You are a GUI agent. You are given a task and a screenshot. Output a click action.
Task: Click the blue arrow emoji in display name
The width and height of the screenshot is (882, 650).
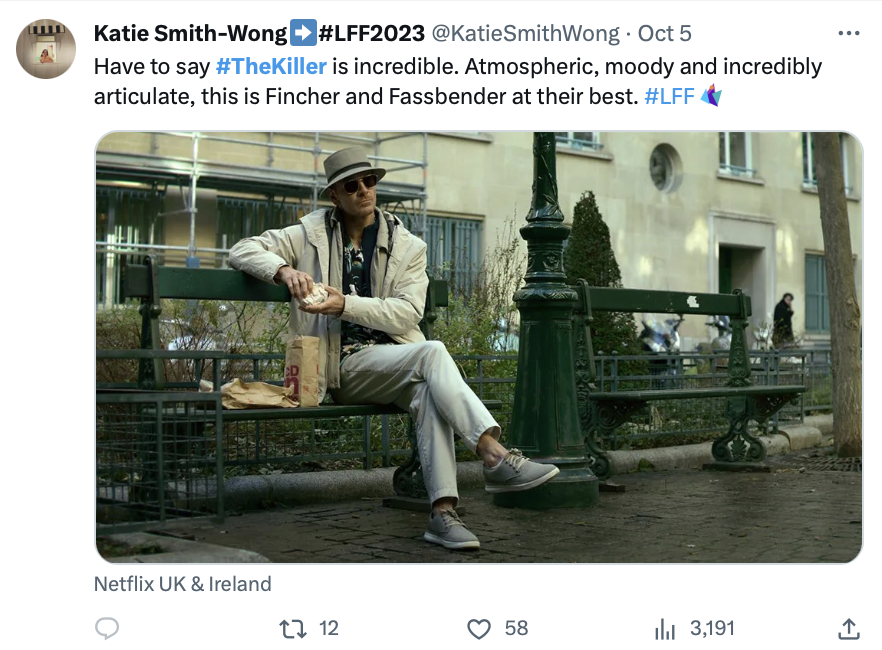coord(301,33)
